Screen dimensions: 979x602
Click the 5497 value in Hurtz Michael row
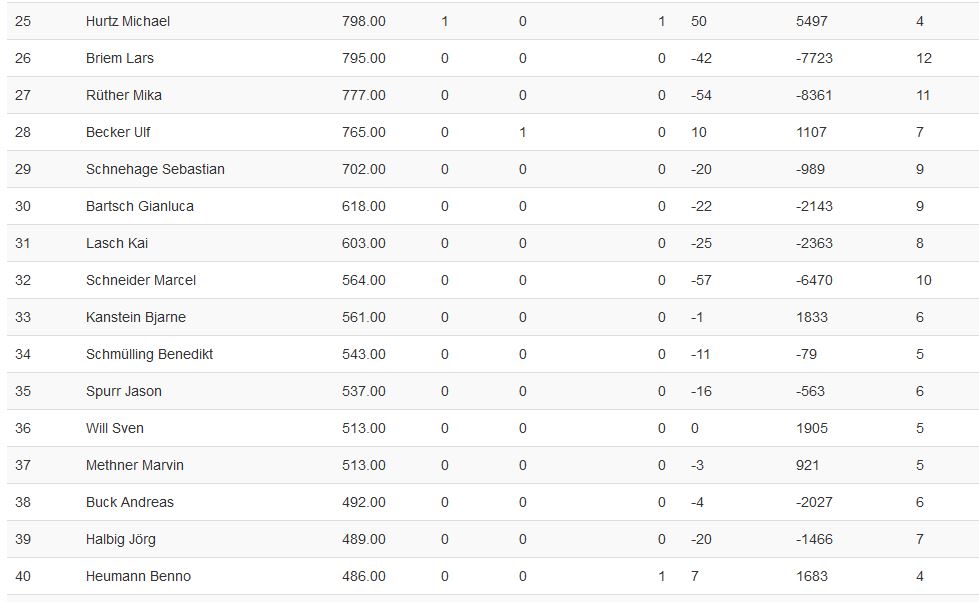pyautogui.click(x=812, y=21)
